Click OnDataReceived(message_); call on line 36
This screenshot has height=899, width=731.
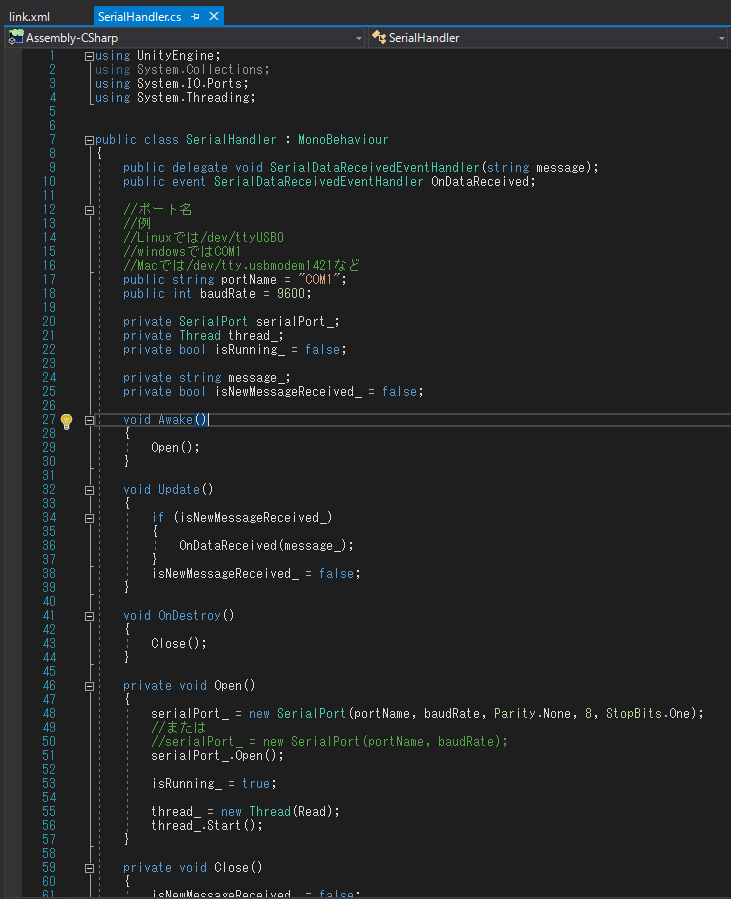coord(267,545)
